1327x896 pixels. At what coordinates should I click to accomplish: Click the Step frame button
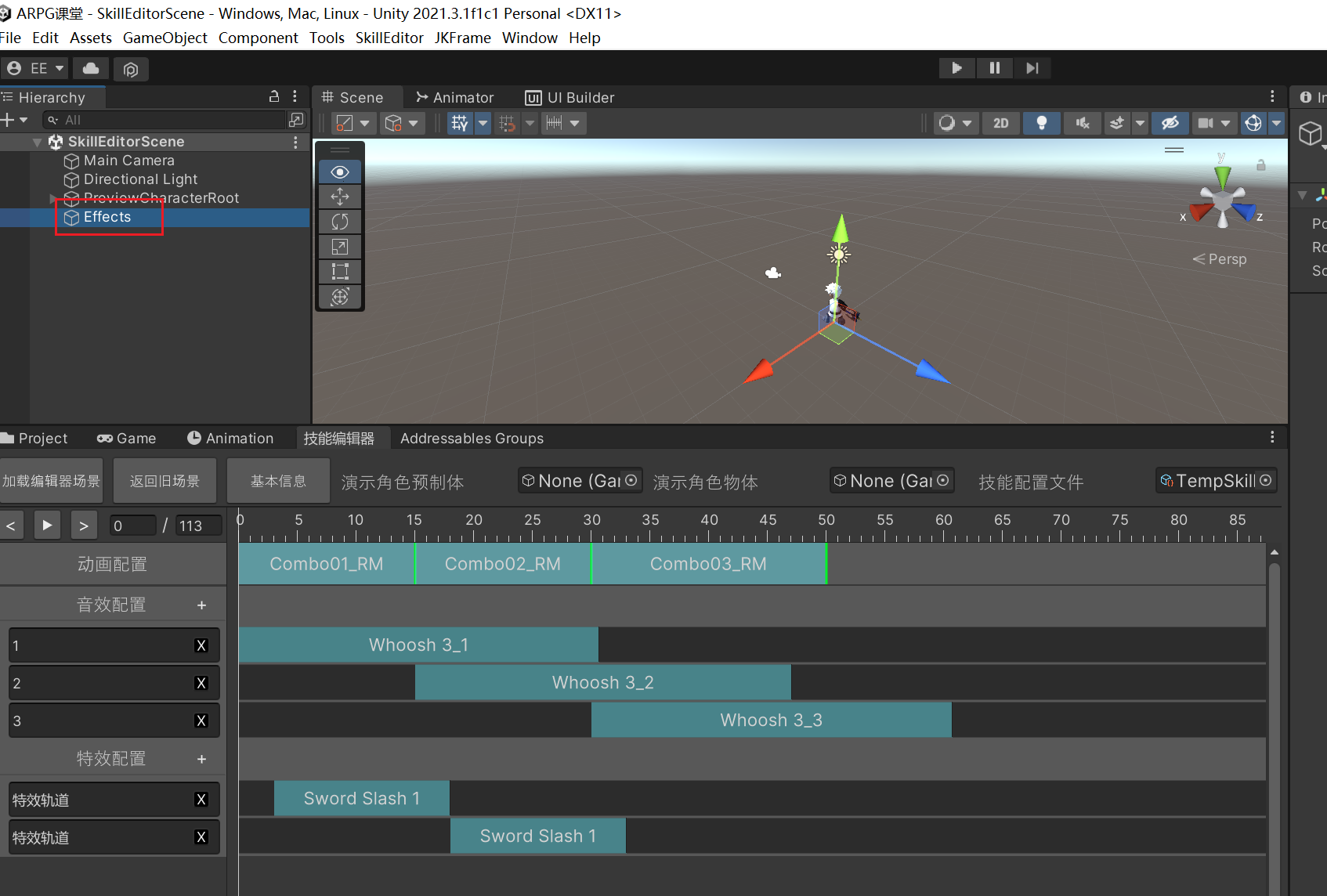tap(1032, 68)
